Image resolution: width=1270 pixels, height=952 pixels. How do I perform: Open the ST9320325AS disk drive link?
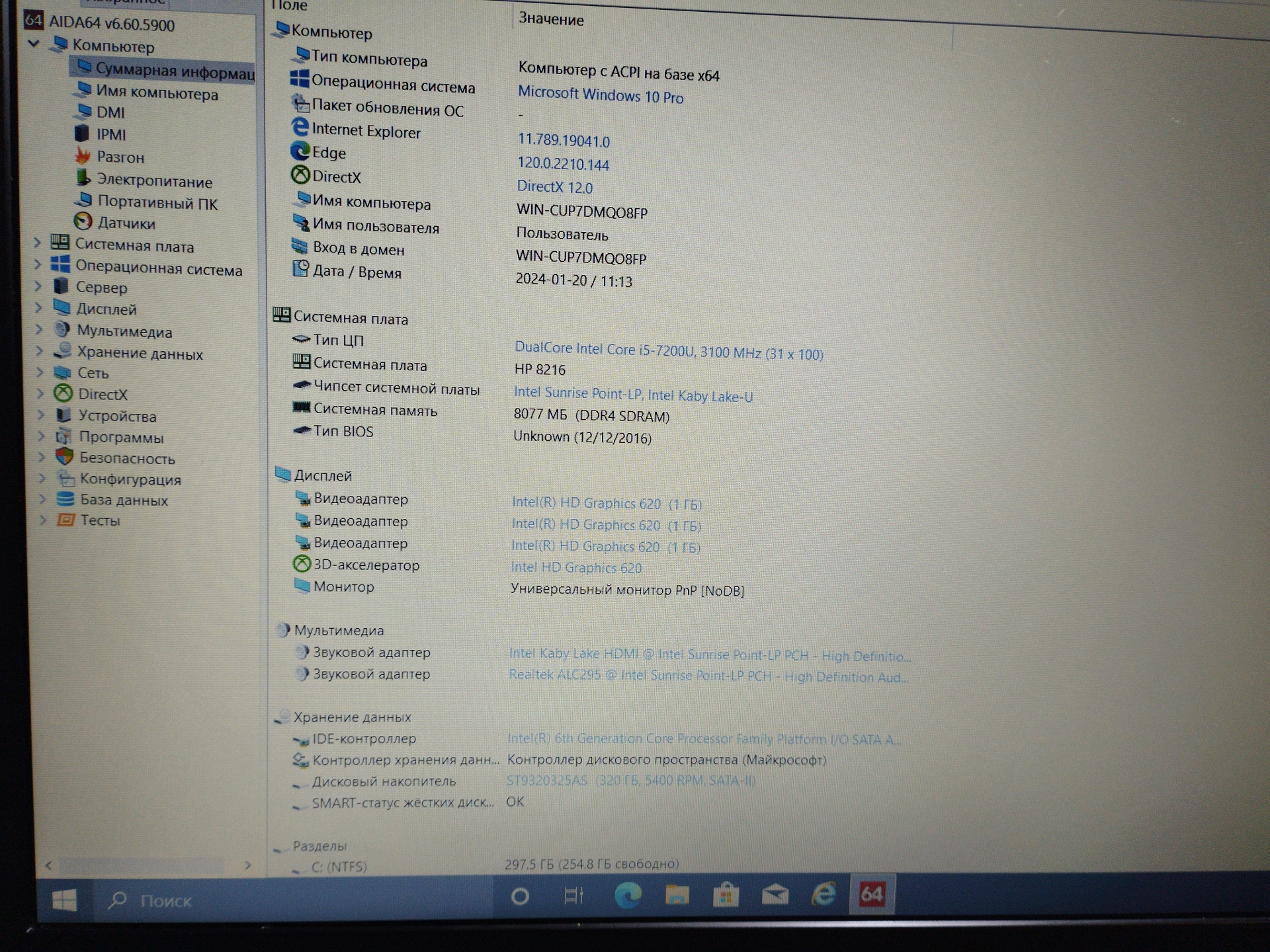pos(631,780)
